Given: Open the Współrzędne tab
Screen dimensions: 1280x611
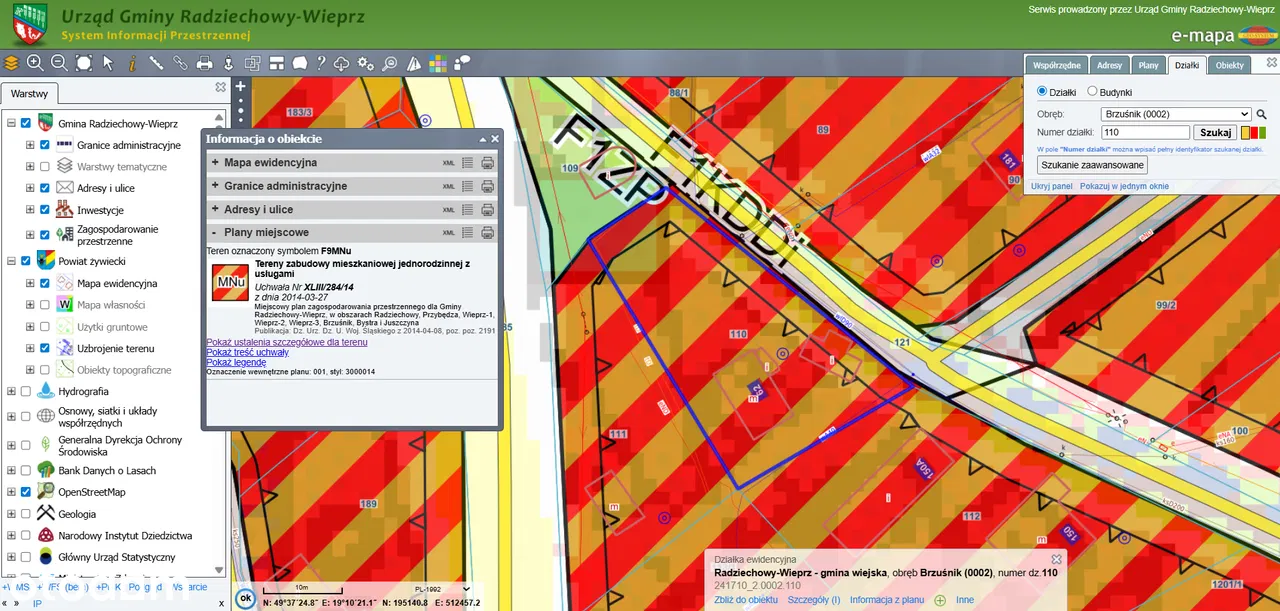Looking at the screenshot, I should click(x=1056, y=65).
